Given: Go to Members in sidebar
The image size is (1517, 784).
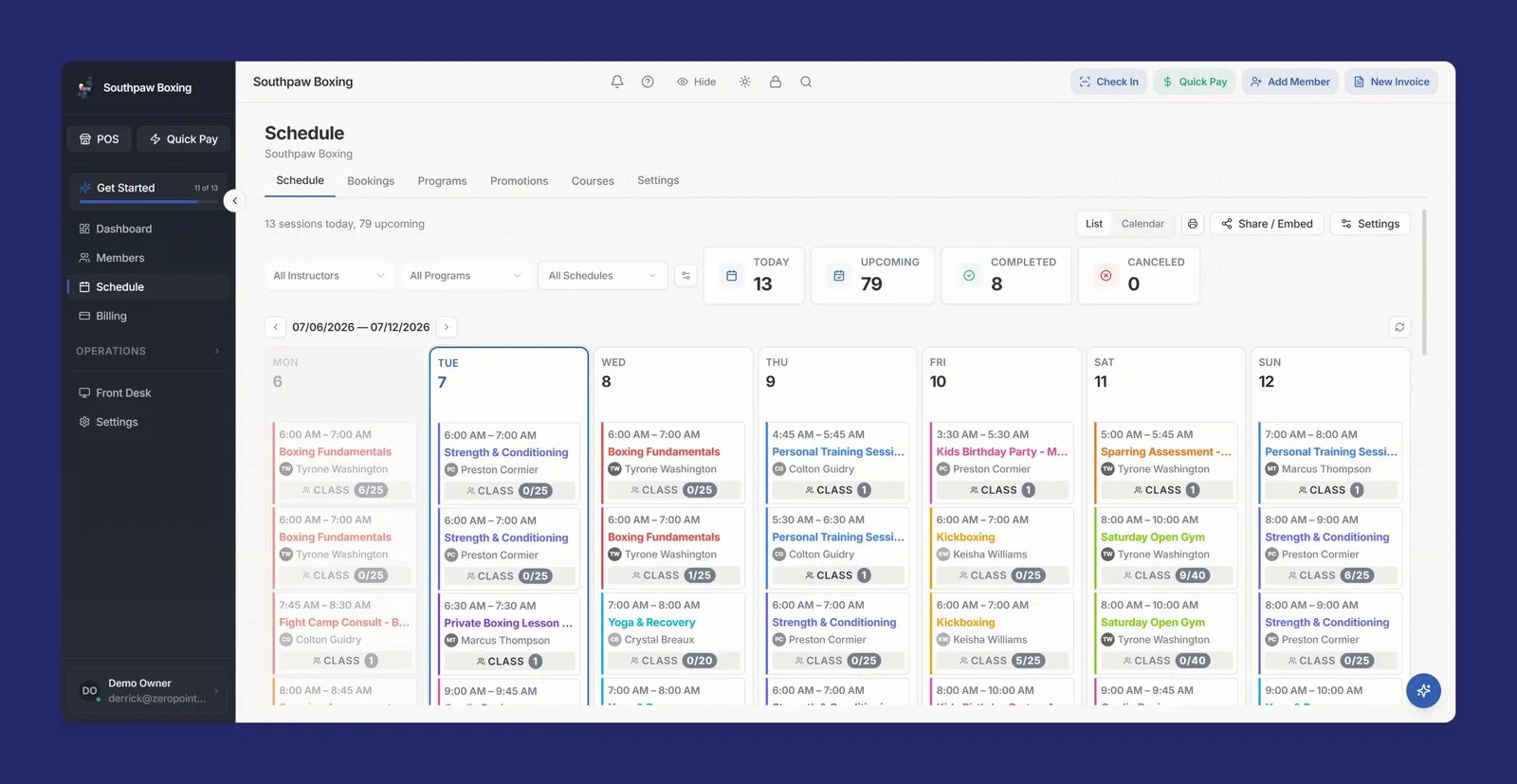Looking at the screenshot, I should tap(148, 258).
